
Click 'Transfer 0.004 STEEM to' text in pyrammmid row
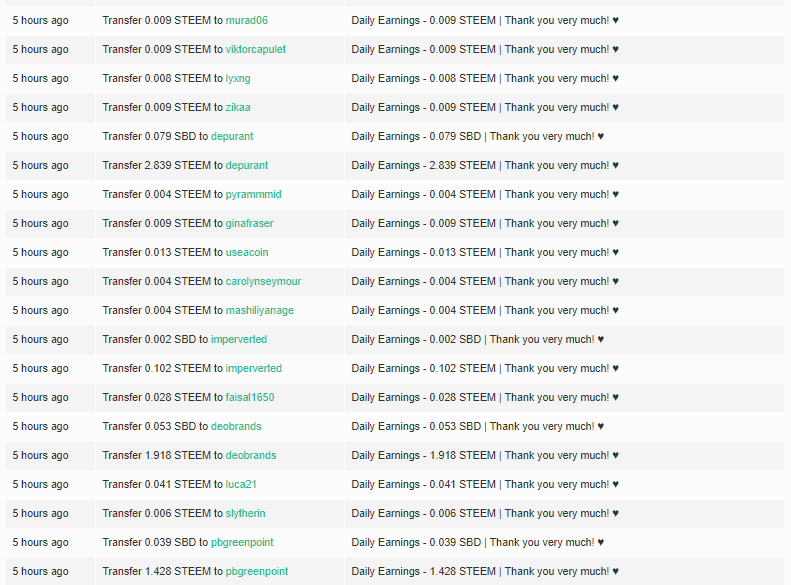[x=162, y=195]
